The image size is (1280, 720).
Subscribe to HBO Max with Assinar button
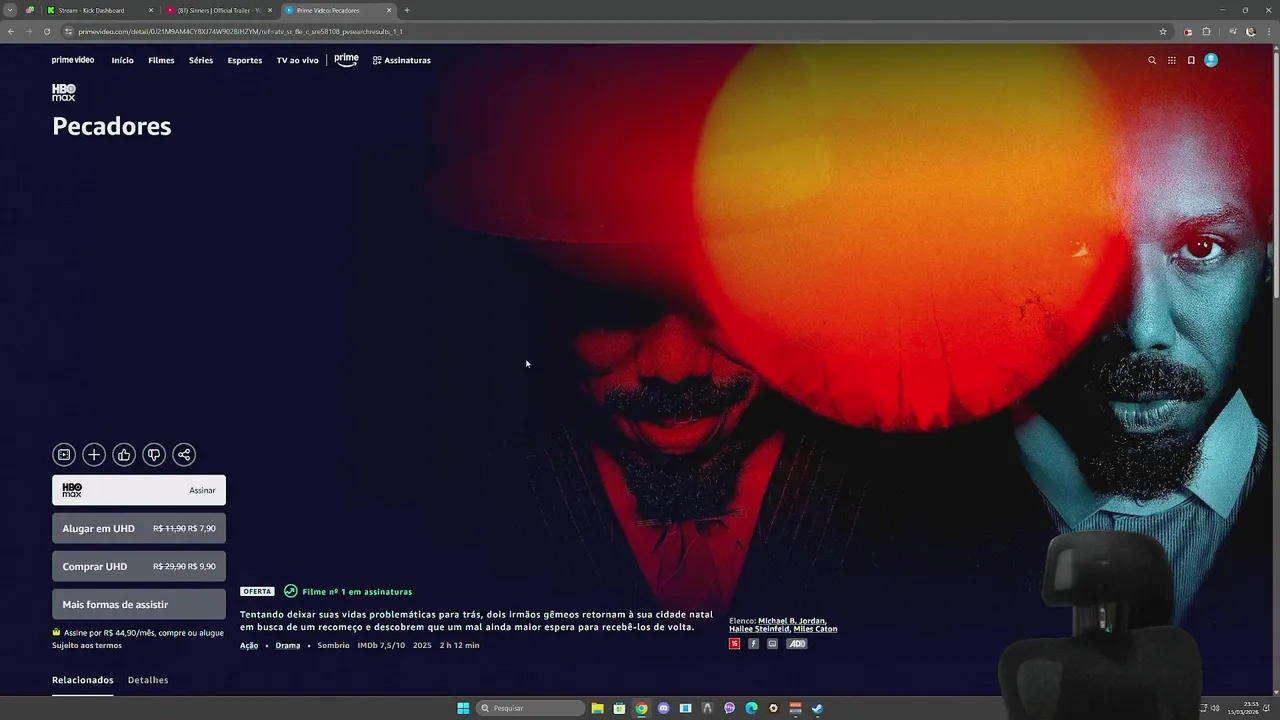139,490
